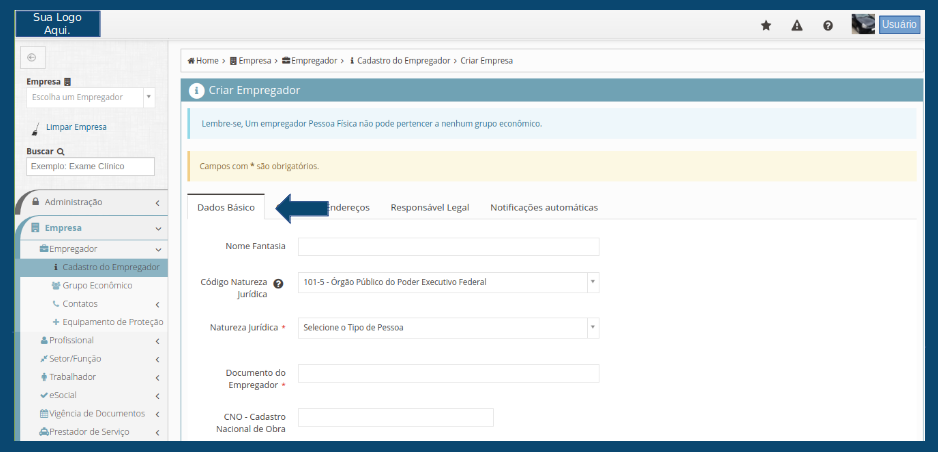Viewport: 938px width, 452px height.
Task: Click phone icon on Contatos row
Action: pyautogui.click(x=56, y=304)
